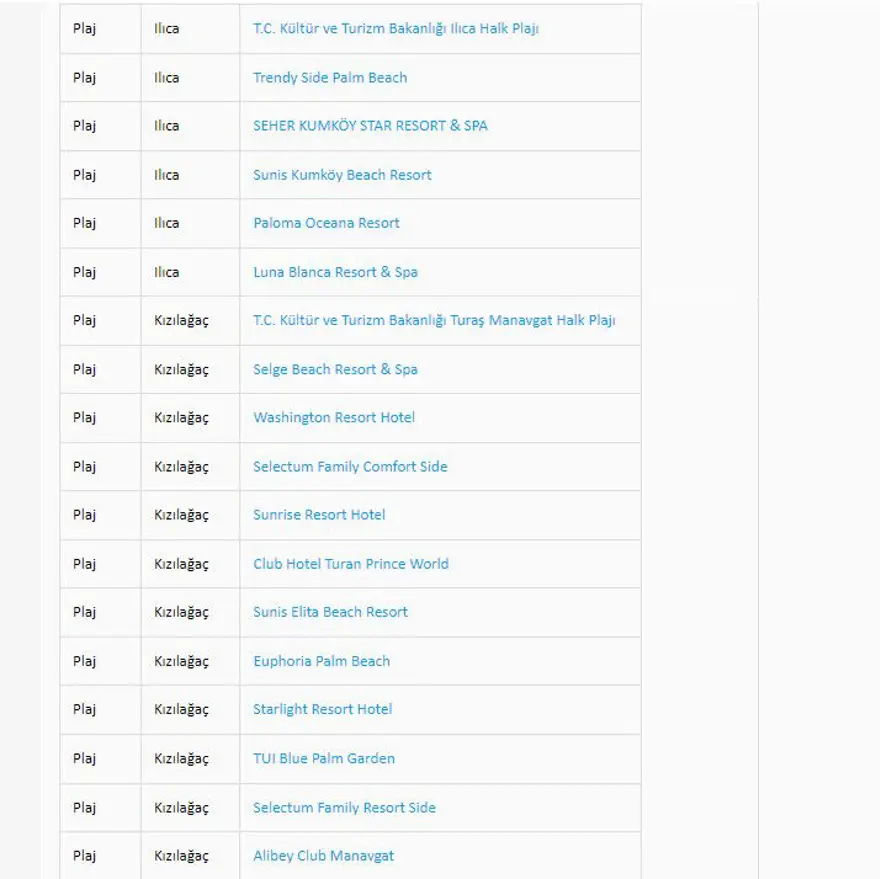This screenshot has height=879, width=880.
Task: Open the Starlight Resort Hotel link
Action: (x=322, y=709)
